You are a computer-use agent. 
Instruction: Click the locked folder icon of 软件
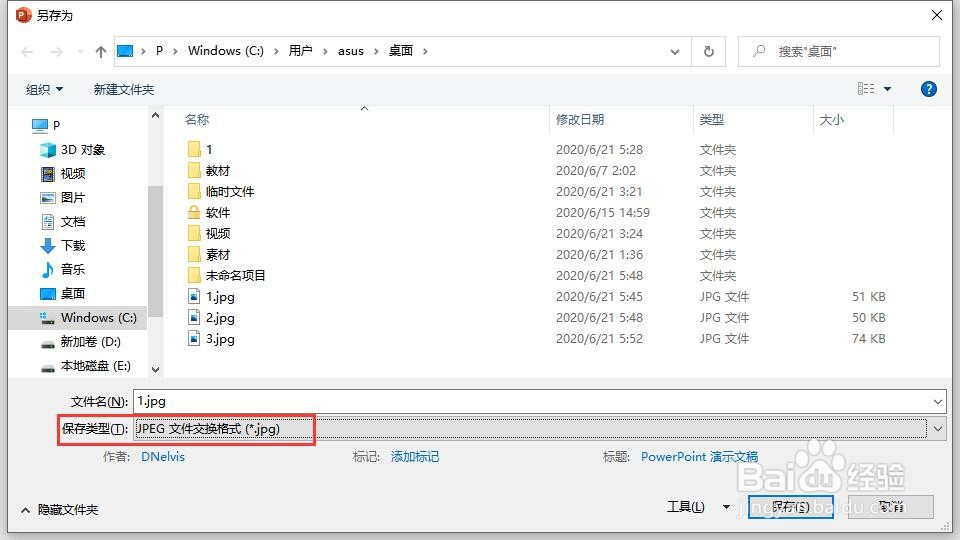click(194, 212)
